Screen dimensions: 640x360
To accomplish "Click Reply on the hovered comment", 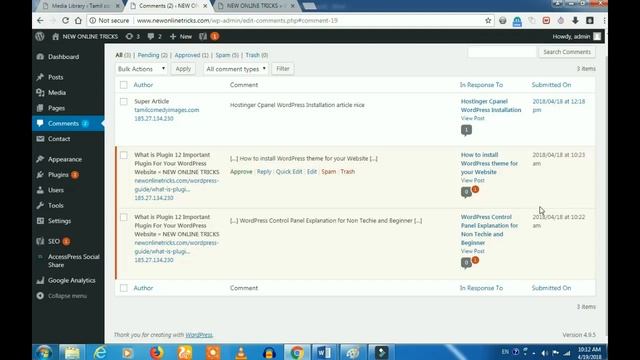I will coord(264,172).
